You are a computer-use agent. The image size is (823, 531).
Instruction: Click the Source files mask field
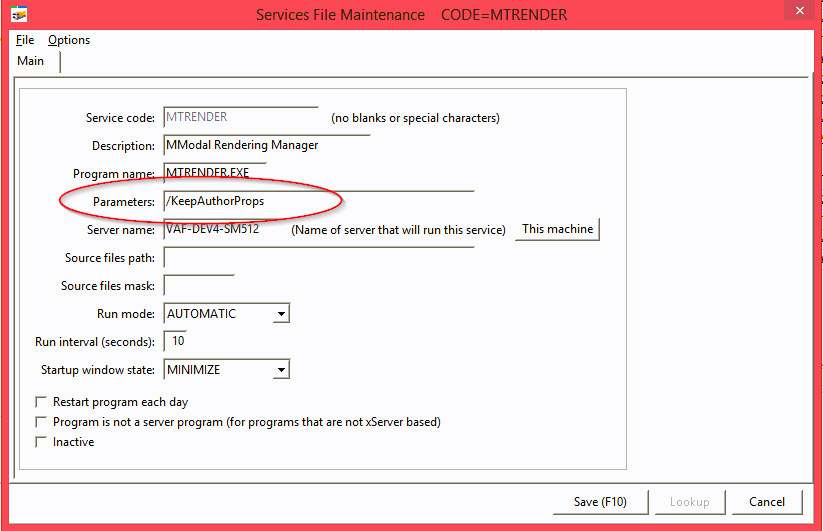click(197, 286)
